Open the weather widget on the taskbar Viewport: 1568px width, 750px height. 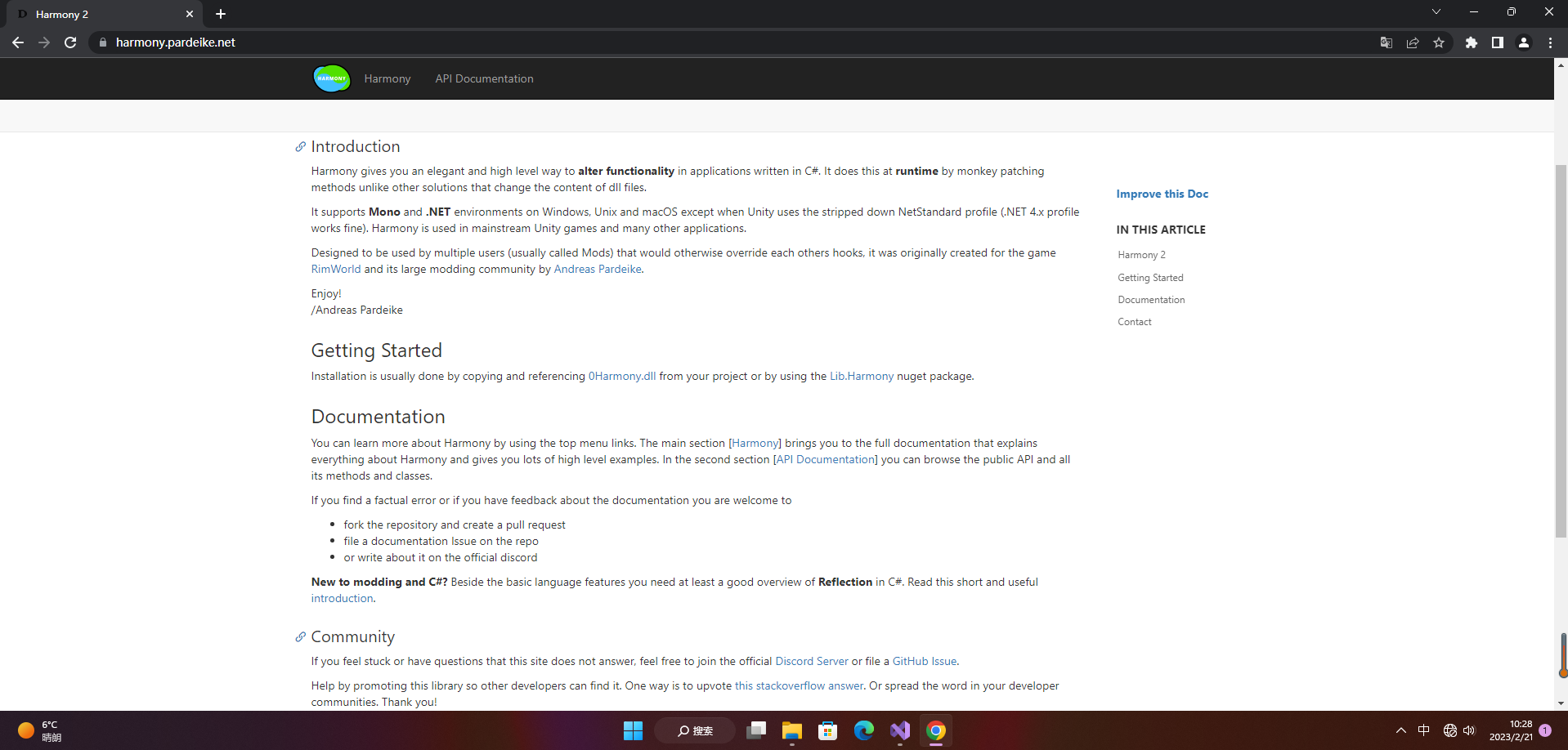(x=39, y=730)
